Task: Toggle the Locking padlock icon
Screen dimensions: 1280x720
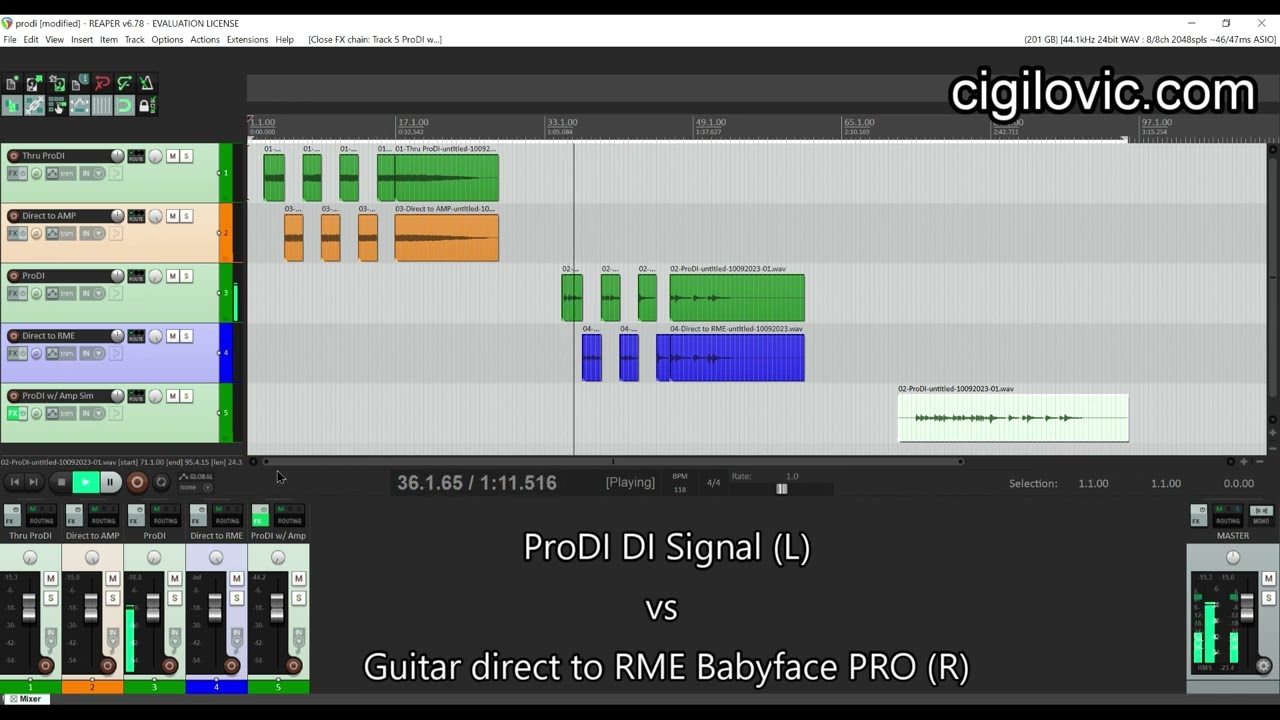Action: [147, 105]
